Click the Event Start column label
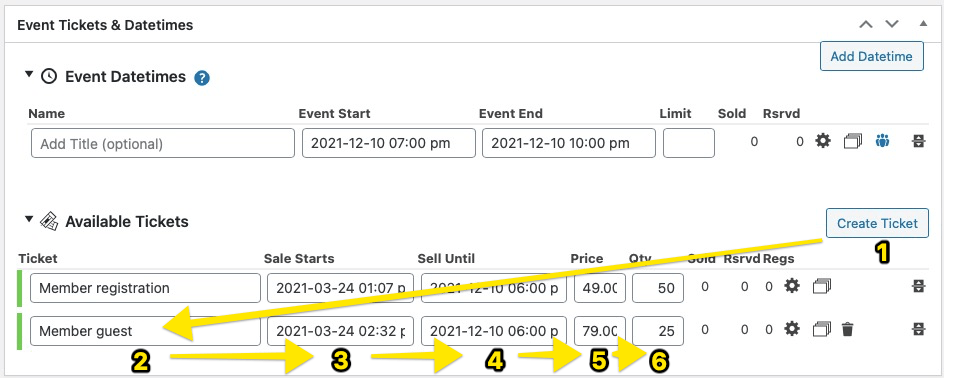Image resolution: width=964 pixels, height=378 pixels. pos(334,114)
